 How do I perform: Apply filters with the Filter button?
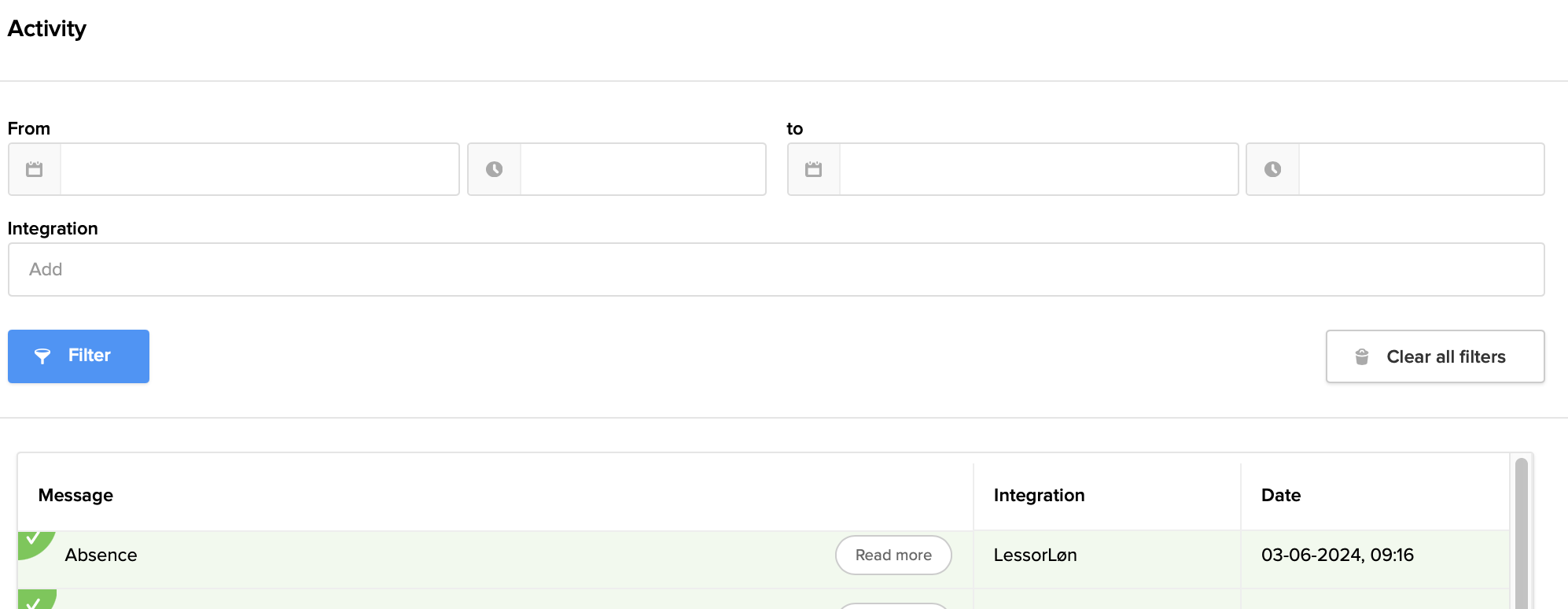(x=79, y=356)
